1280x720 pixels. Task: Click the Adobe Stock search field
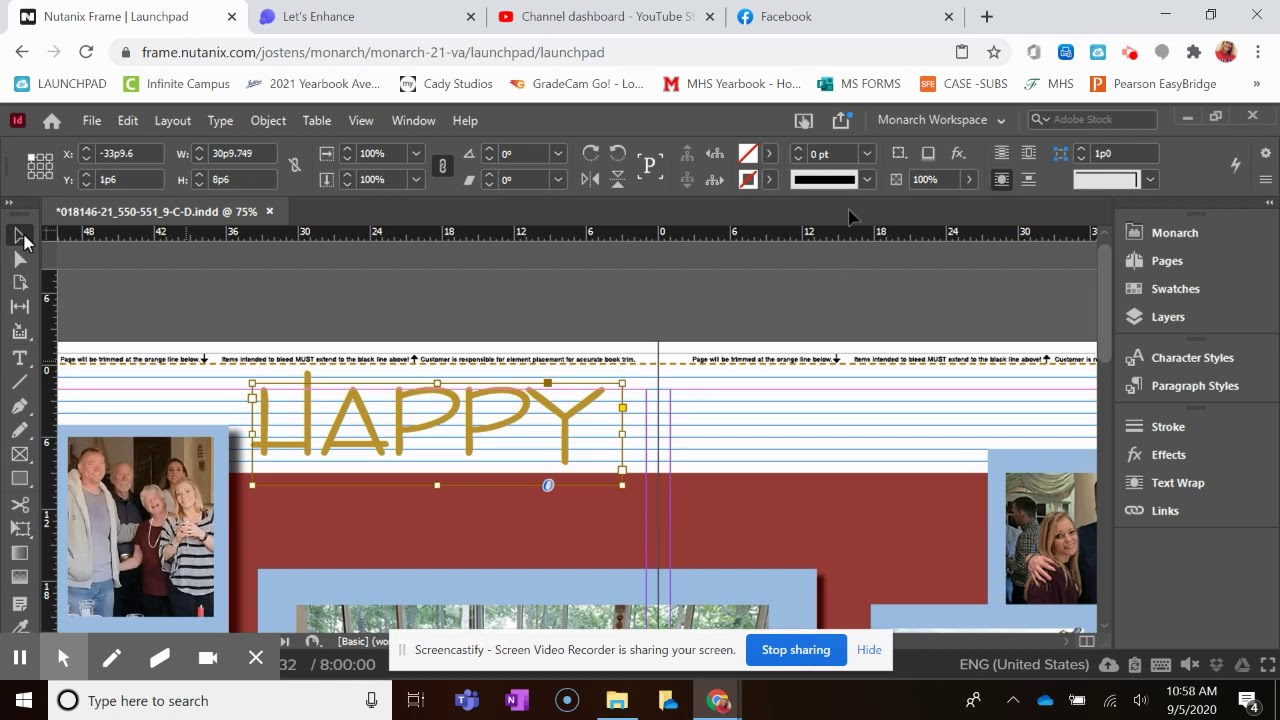[1093, 120]
